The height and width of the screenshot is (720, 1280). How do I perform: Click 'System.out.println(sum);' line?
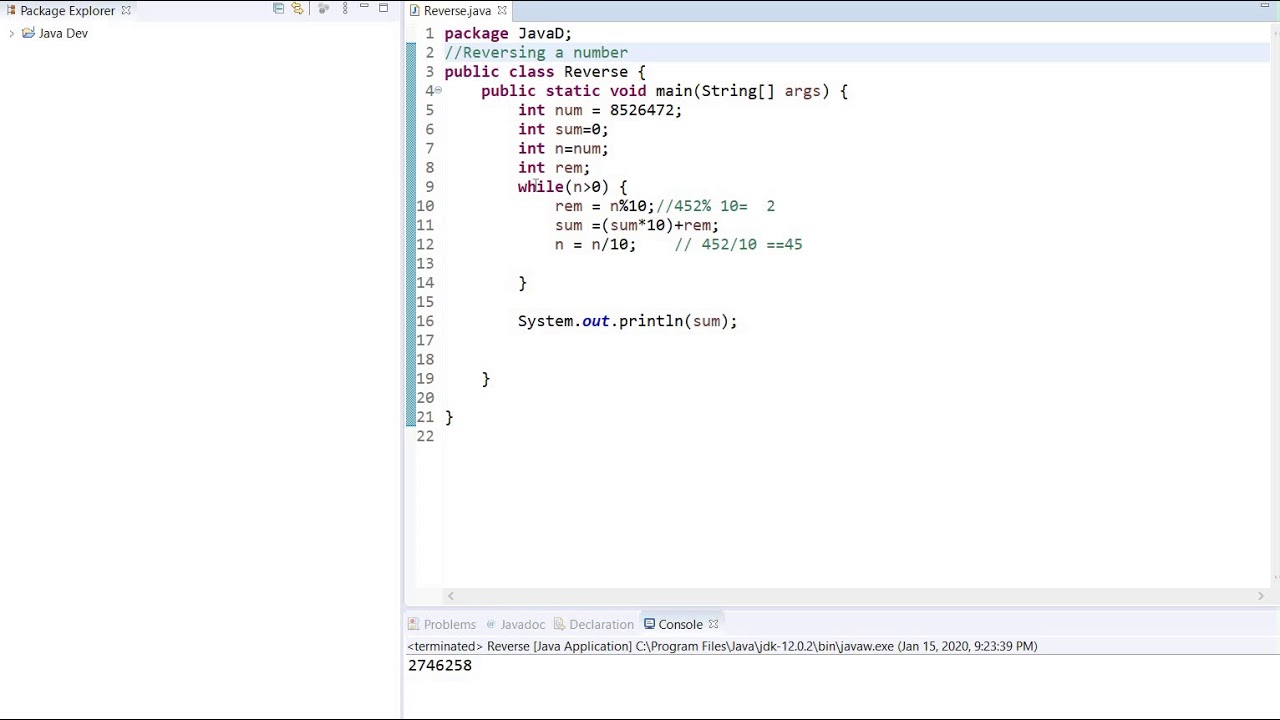point(627,321)
